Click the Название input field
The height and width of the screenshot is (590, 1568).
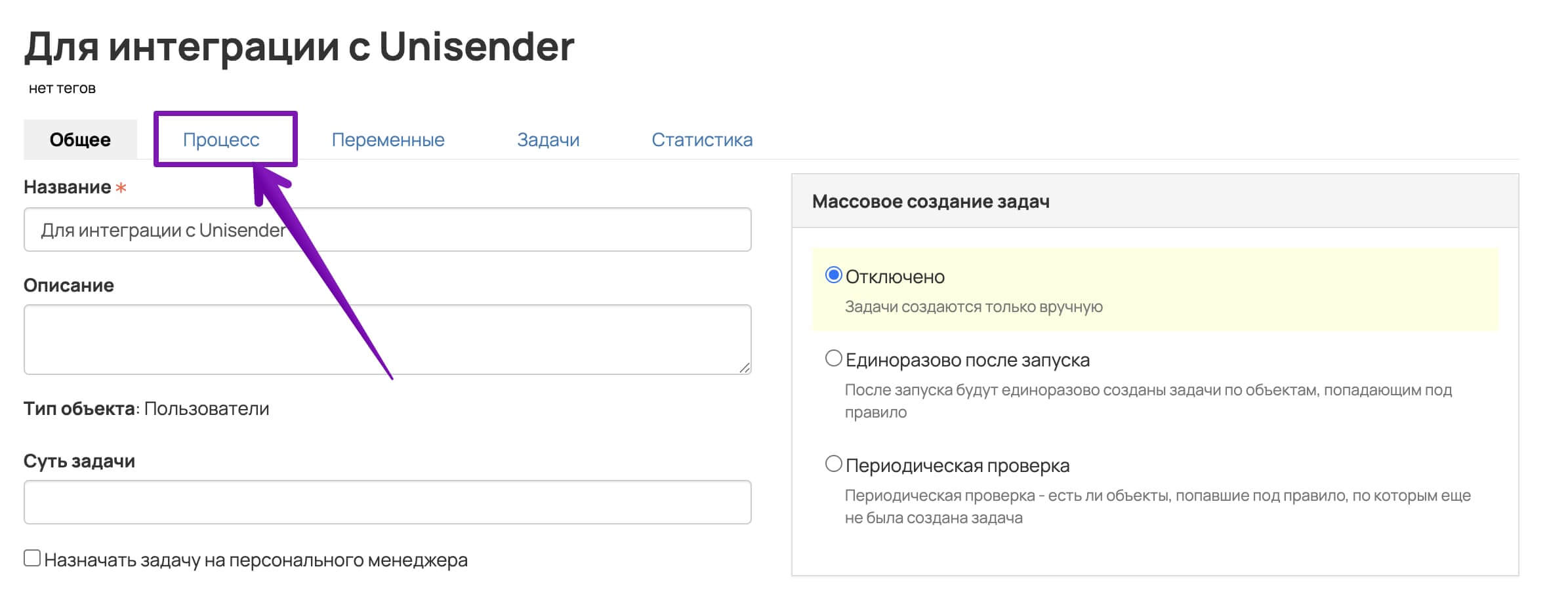(x=388, y=229)
